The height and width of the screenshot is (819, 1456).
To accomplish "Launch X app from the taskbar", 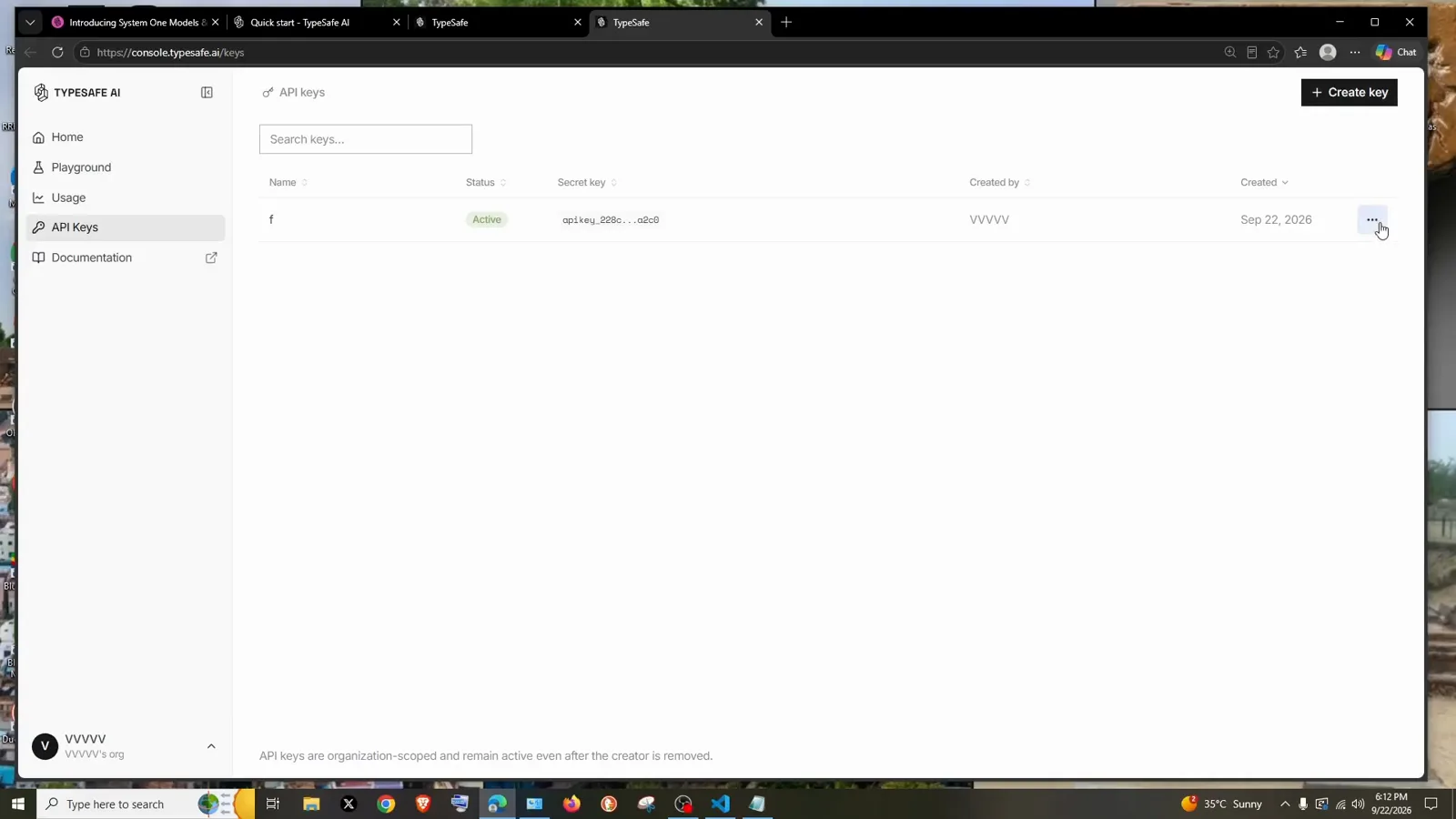I will (349, 804).
